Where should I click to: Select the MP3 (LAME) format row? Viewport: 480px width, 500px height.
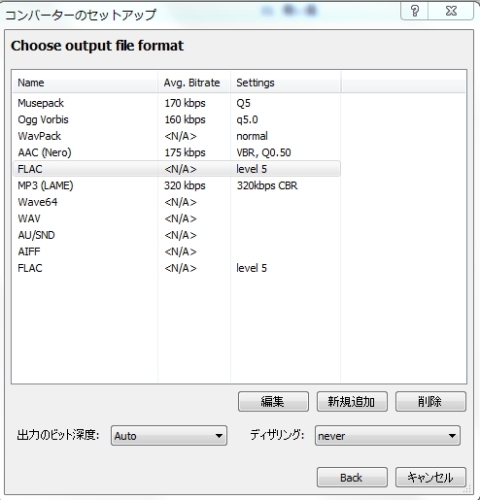tap(177, 185)
